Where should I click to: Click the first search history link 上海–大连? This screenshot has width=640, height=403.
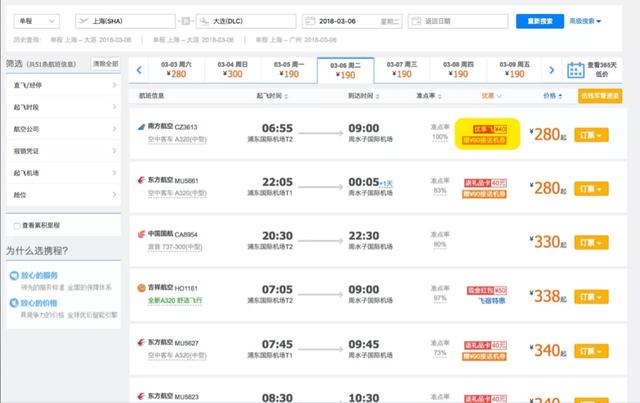click(x=91, y=40)
